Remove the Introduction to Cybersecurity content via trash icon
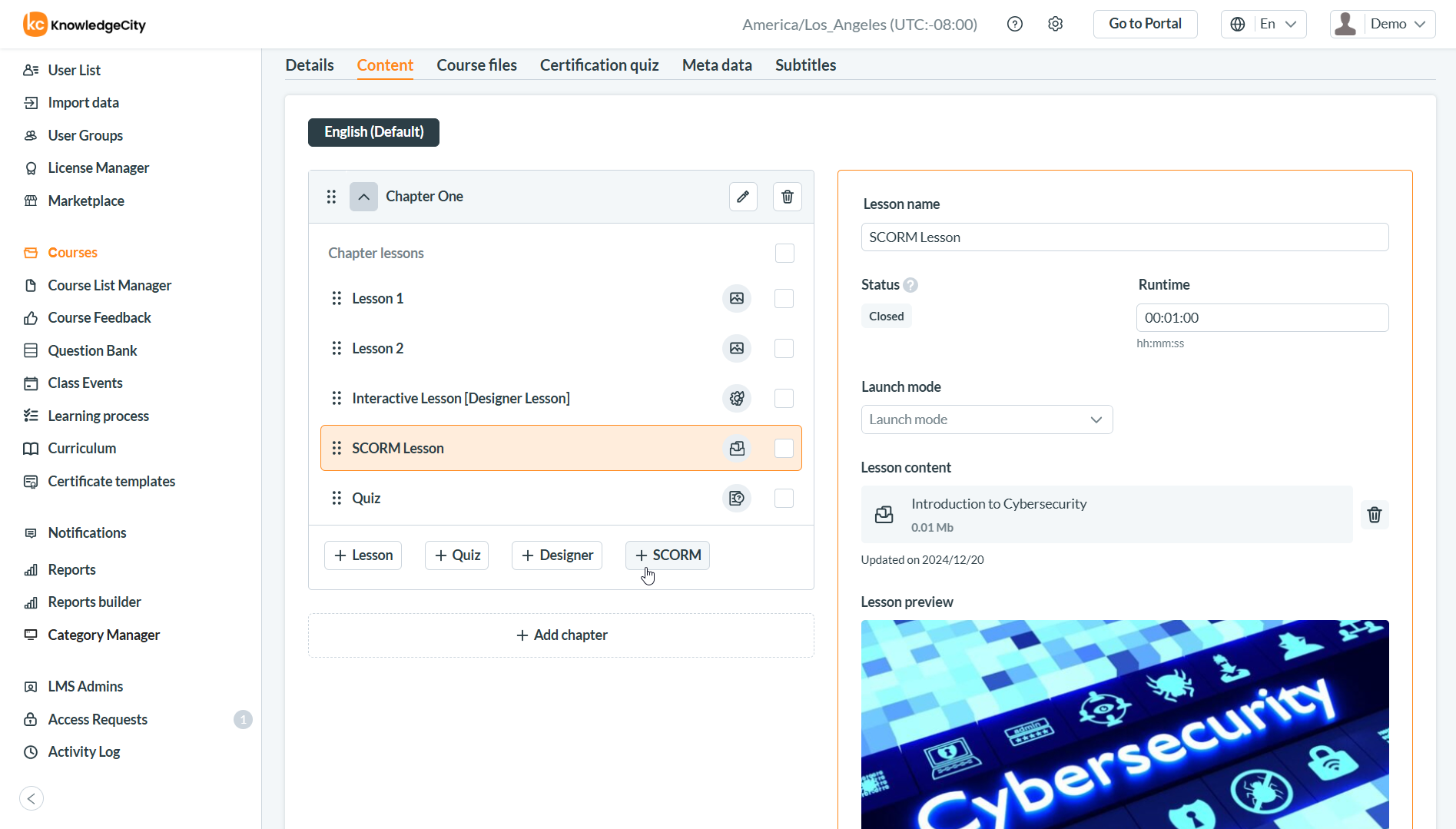The height and width of the screenshot is (829, 1456). coord(1374,515)
